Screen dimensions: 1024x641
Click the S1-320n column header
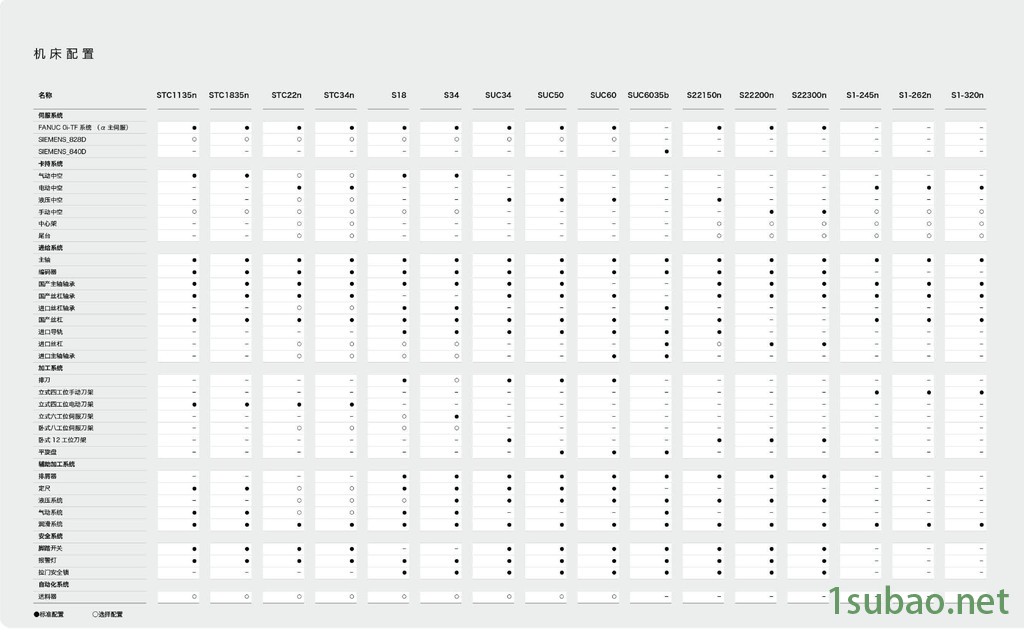point(967,95)
